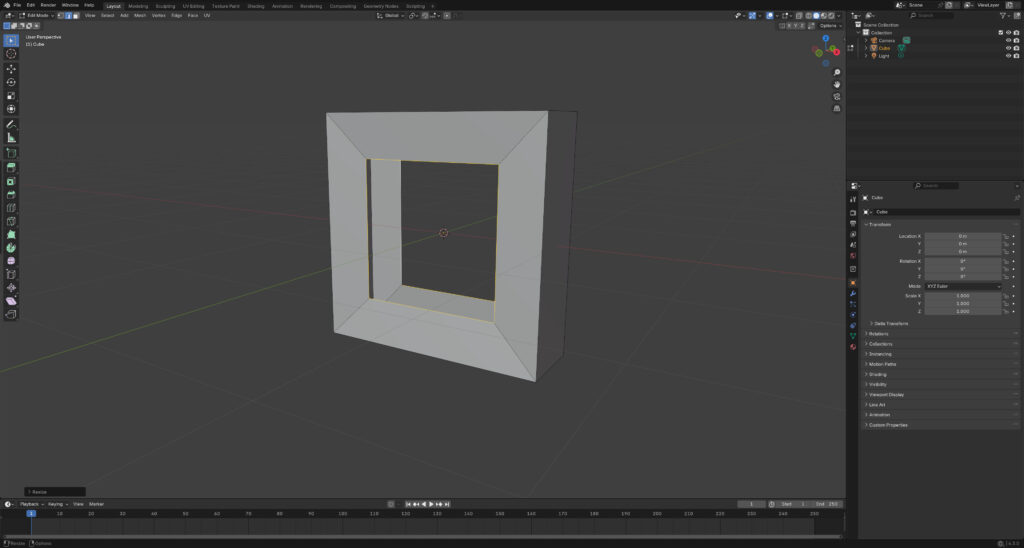Image resolution: width=1024 pixels, height=548 pixels.
Task: Expand the Delta Transform section
Action: pyautogui.click(x=890, y=323)
